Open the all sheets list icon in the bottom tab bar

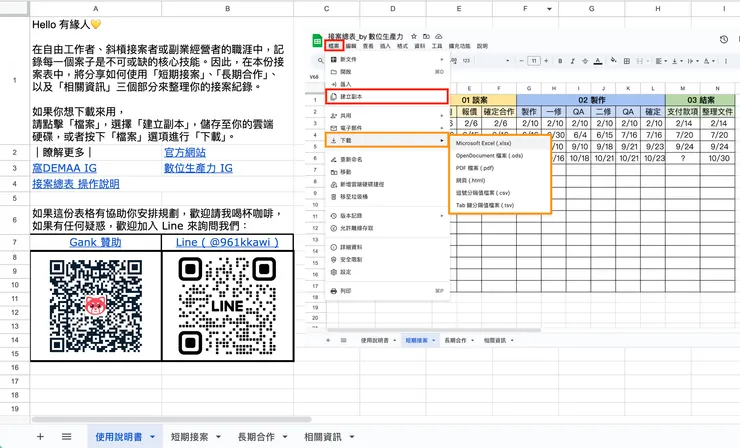click(67, 437)
